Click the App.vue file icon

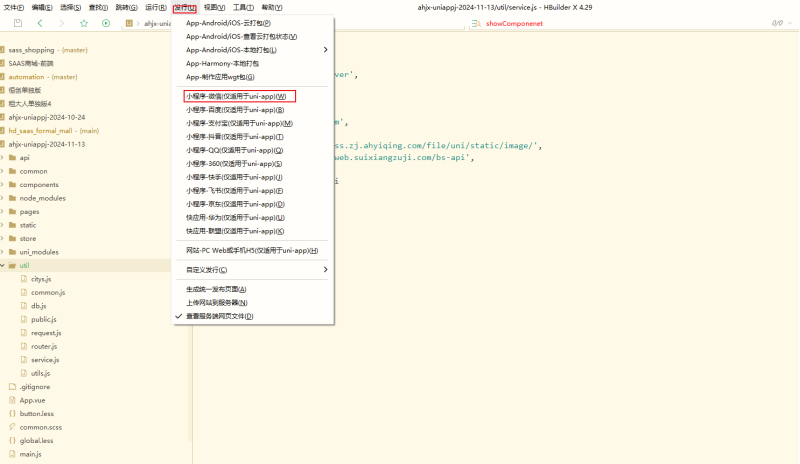pos(13,400)
